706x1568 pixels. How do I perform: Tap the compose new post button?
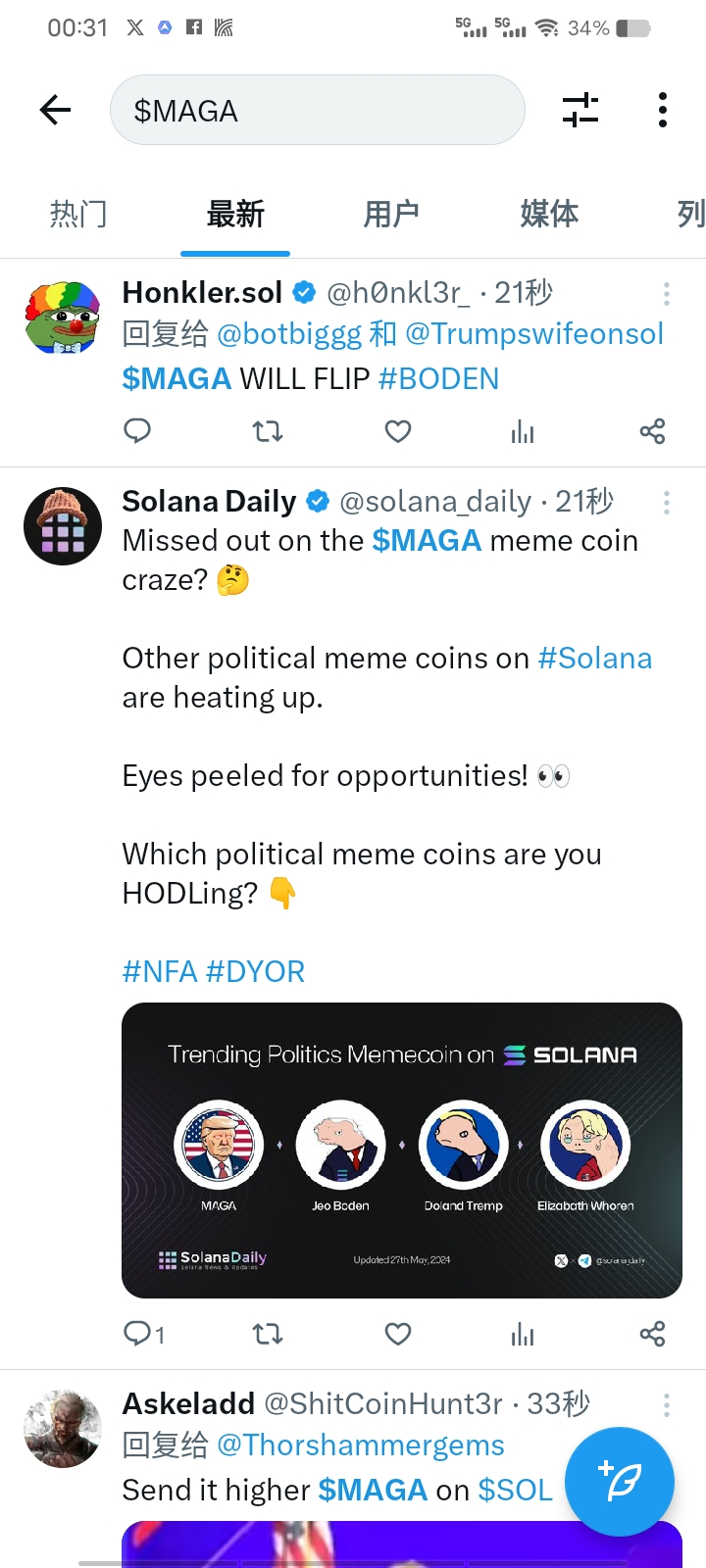pyautogui.click(x=620, y=1481)
